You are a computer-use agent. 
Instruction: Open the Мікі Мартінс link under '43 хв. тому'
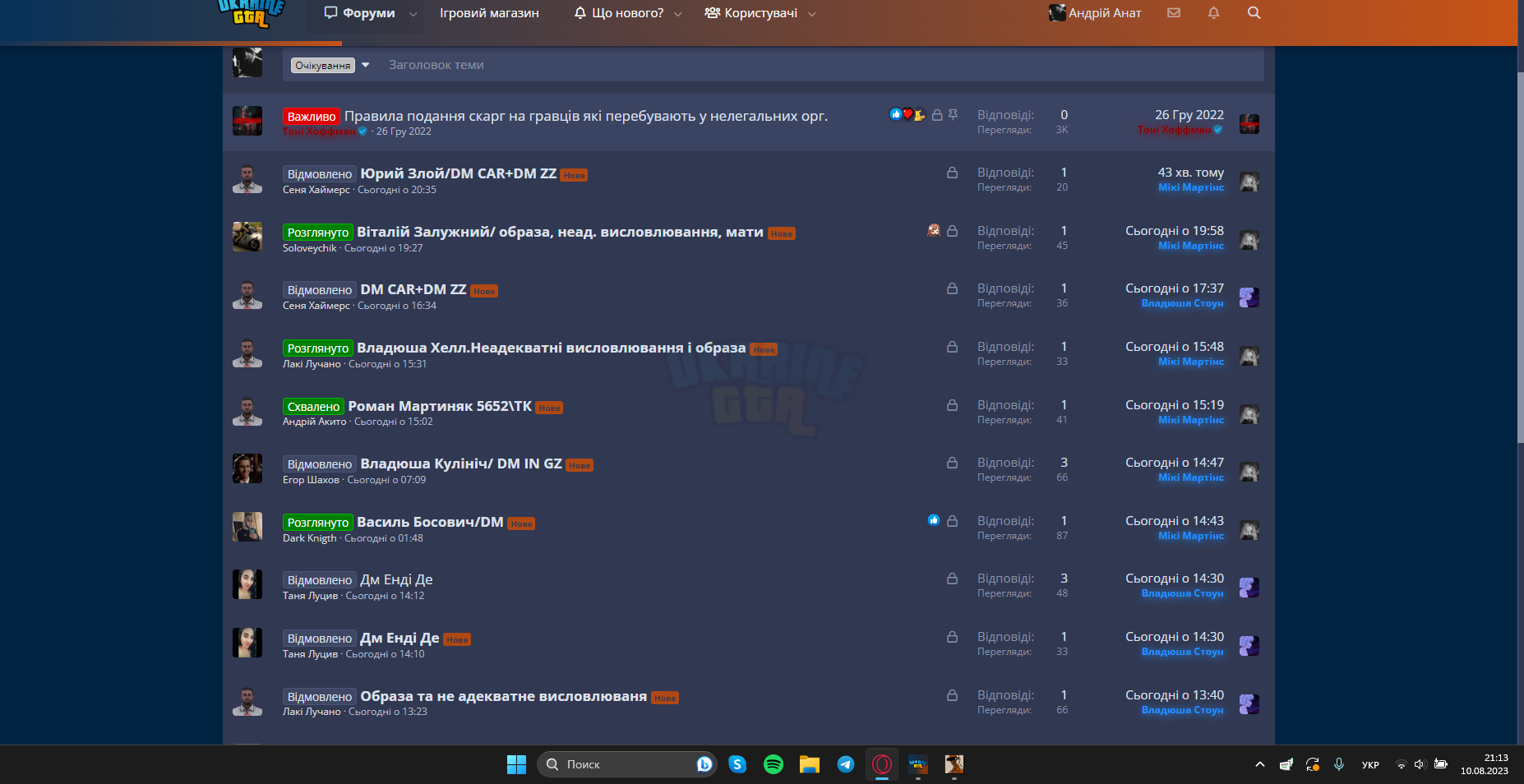click(1190, 187)
